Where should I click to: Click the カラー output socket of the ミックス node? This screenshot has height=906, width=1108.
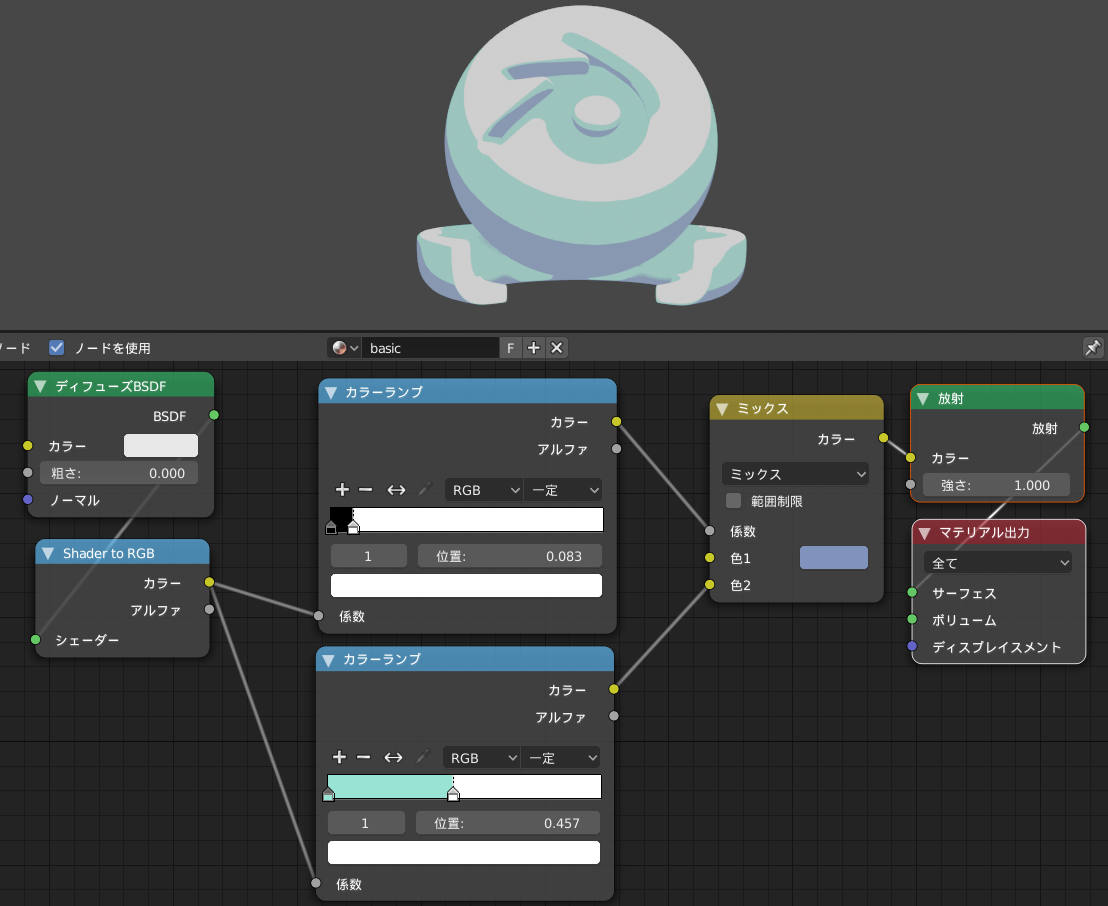point(883,438)
